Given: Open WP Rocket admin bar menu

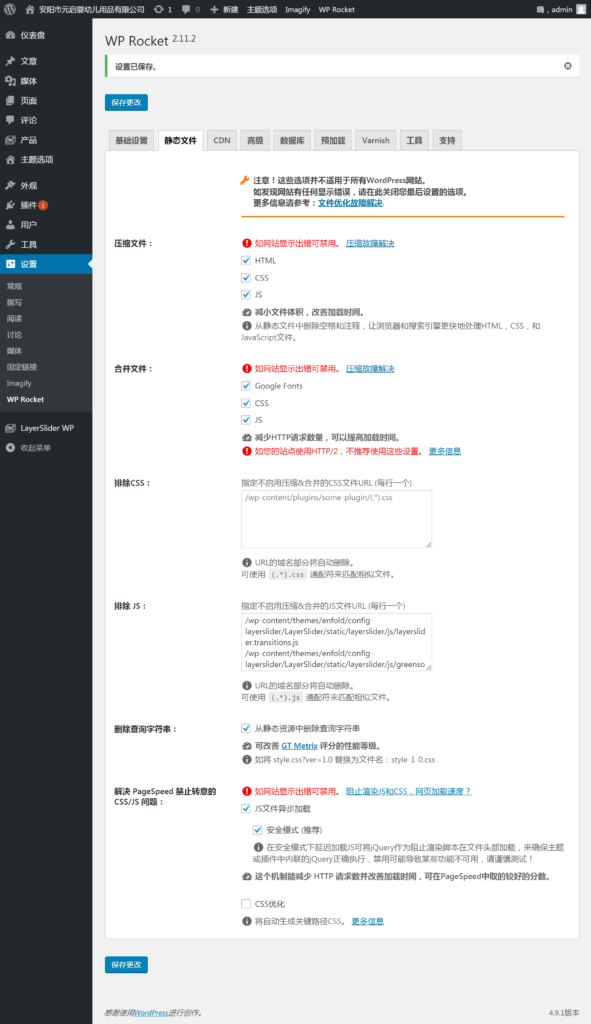Looking at the screenshot, I should coord(336,9).
